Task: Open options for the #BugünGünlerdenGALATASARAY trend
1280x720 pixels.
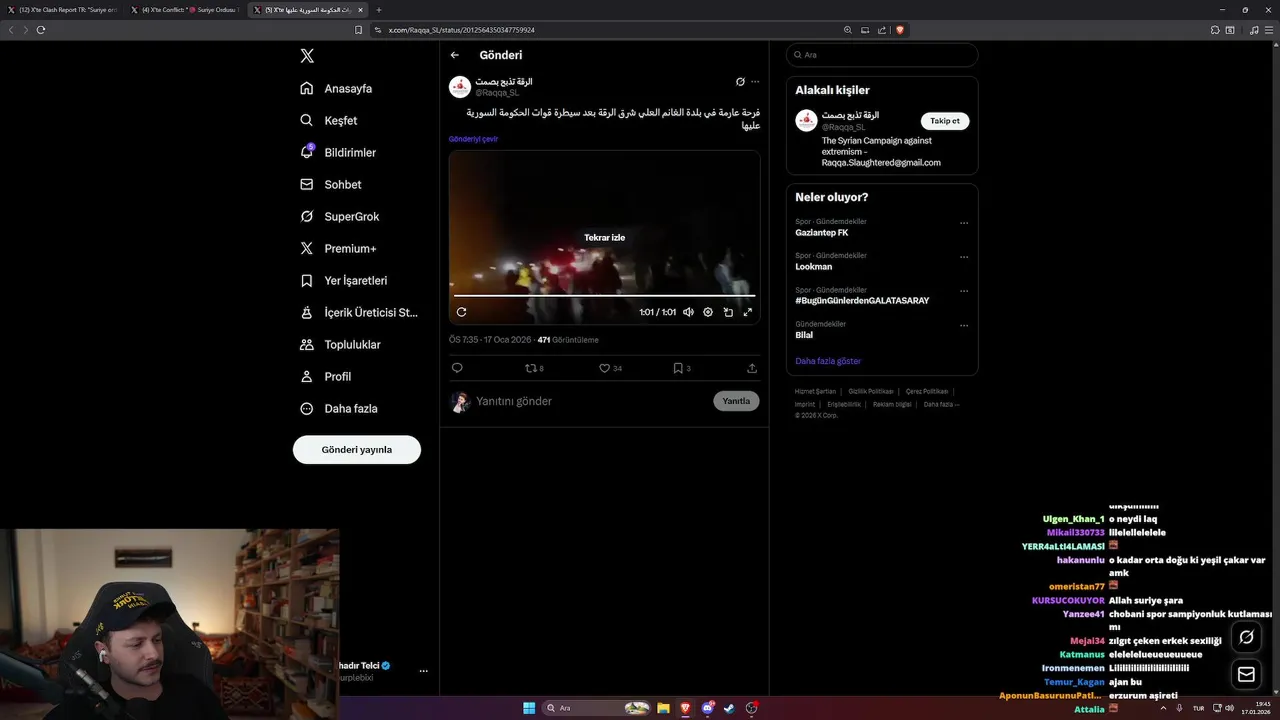Action: coord(964,291)
